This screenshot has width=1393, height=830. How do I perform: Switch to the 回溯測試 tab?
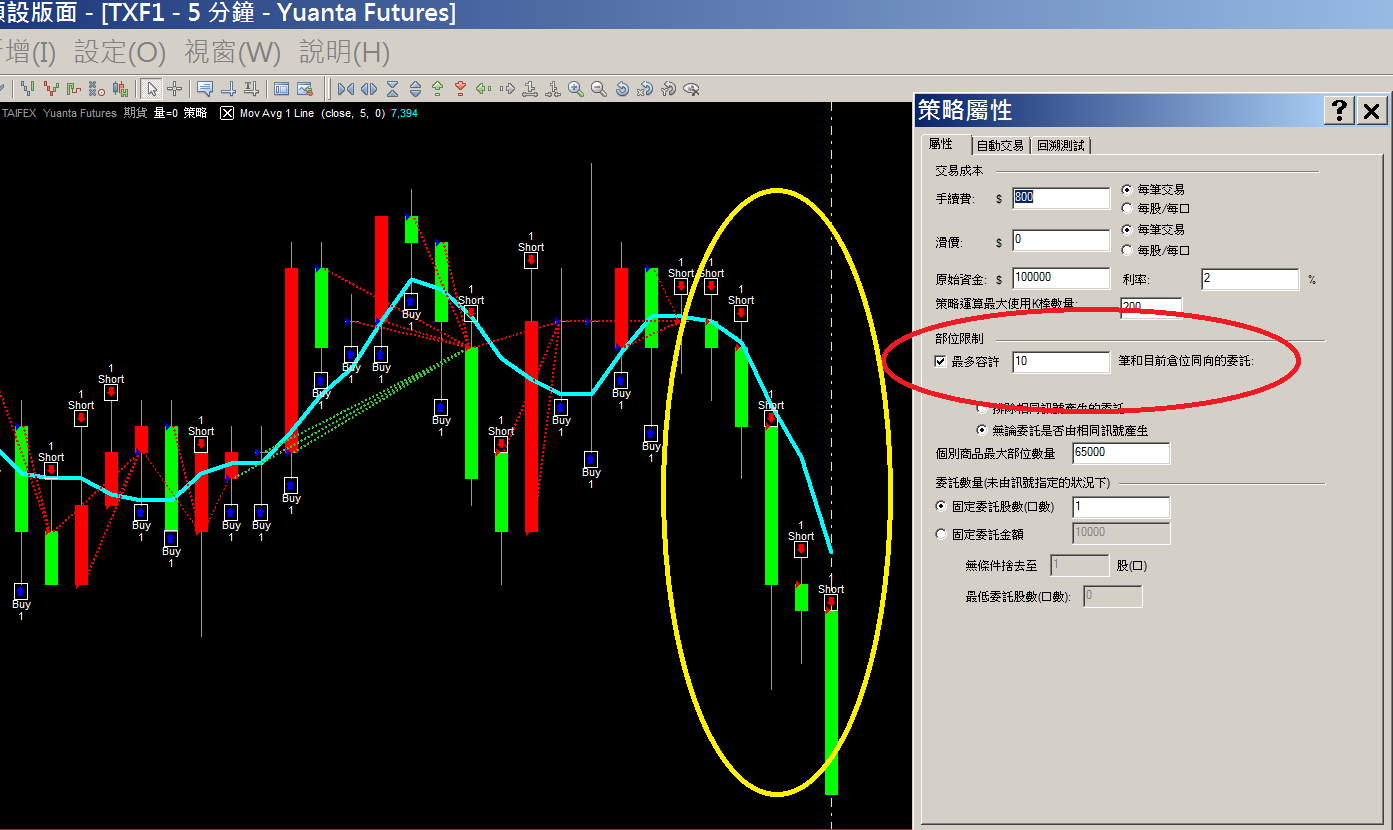[x=1061, y=146]
